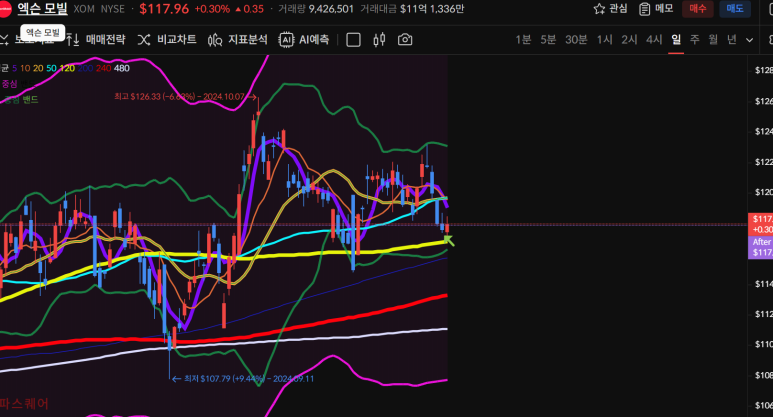This screenshot has height=417, width=773.
Task: Open 매매전략 trading strategy arrows icon
Action: click(72, 40)
